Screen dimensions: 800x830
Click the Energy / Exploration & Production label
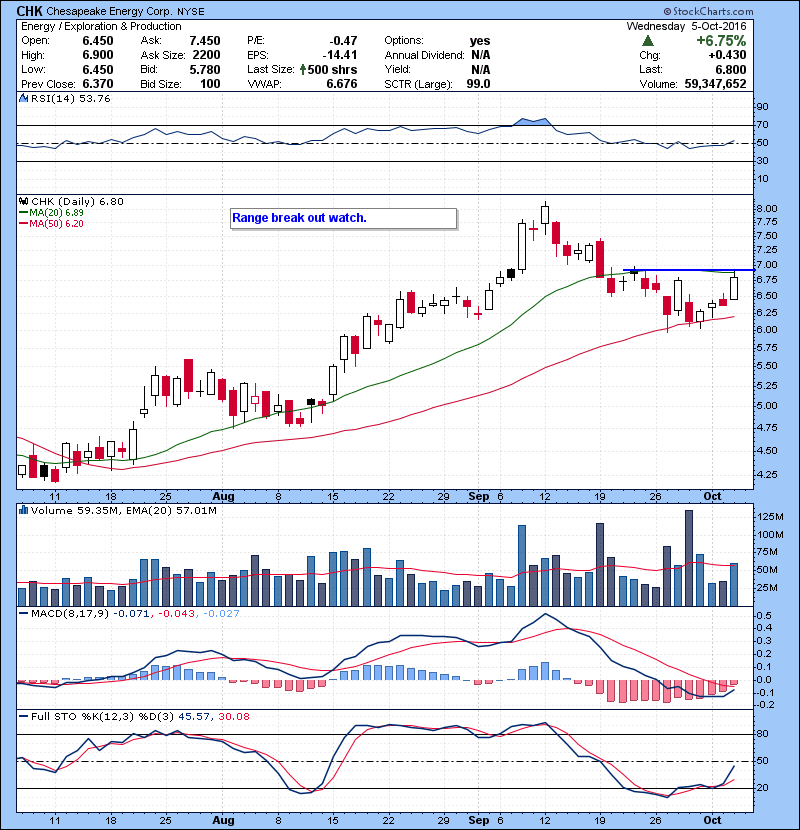coord(101,26)
